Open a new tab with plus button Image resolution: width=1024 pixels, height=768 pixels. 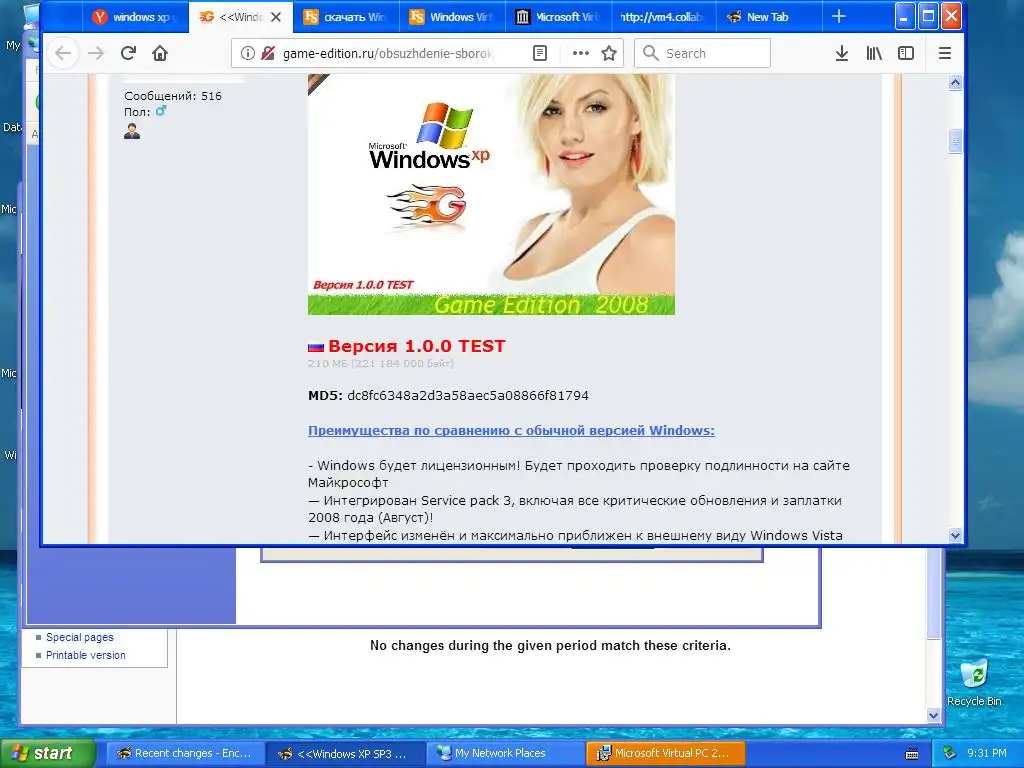click(x=839, y=17)
